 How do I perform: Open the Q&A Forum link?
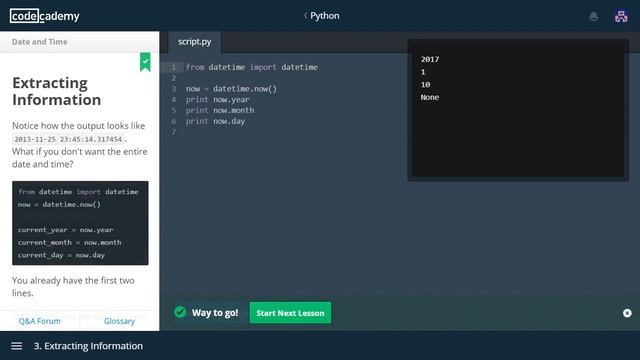tap(40, 321)
